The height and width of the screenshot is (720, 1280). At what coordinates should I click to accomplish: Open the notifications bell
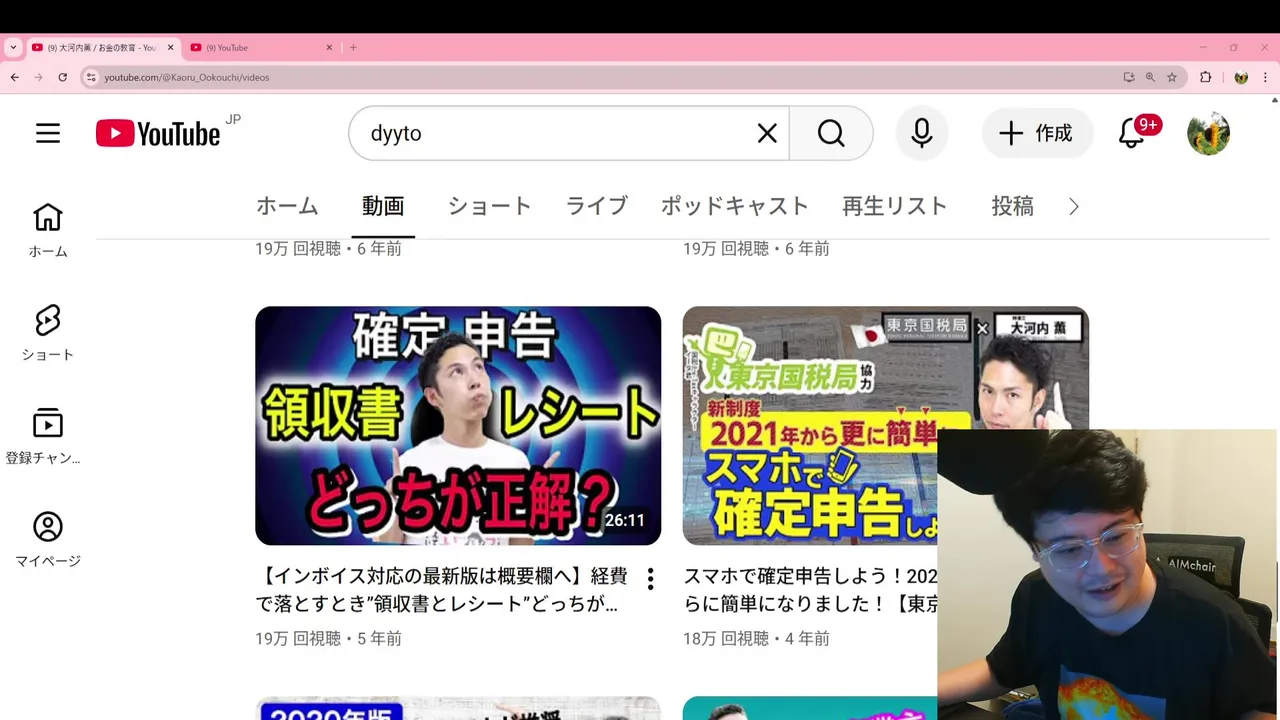[x=1132, y=133]
